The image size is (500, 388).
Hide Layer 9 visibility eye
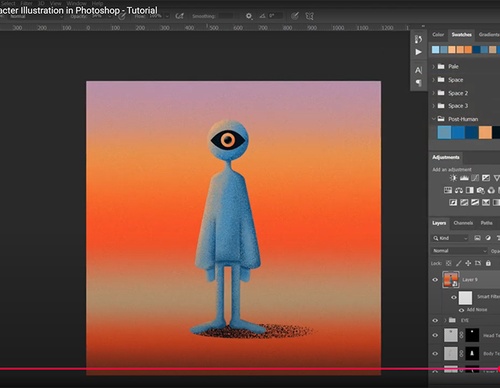[x=435, y=280]
